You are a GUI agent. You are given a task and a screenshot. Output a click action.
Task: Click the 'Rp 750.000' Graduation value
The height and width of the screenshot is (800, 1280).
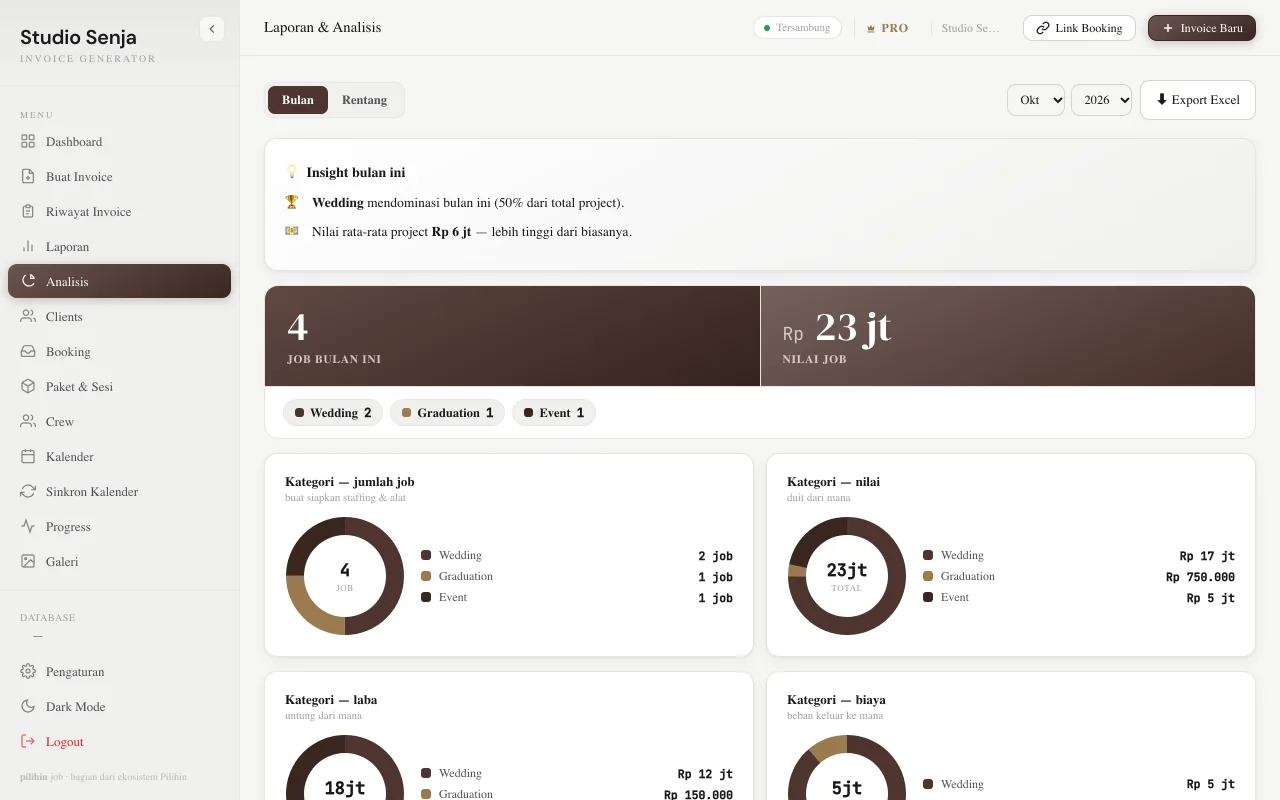1200,577
